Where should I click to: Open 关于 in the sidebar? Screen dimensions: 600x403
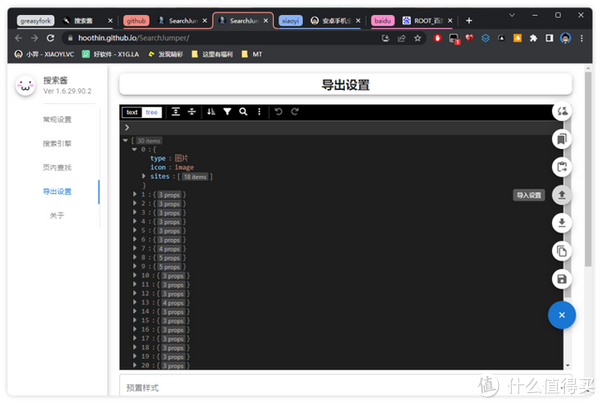pos(57,215)
